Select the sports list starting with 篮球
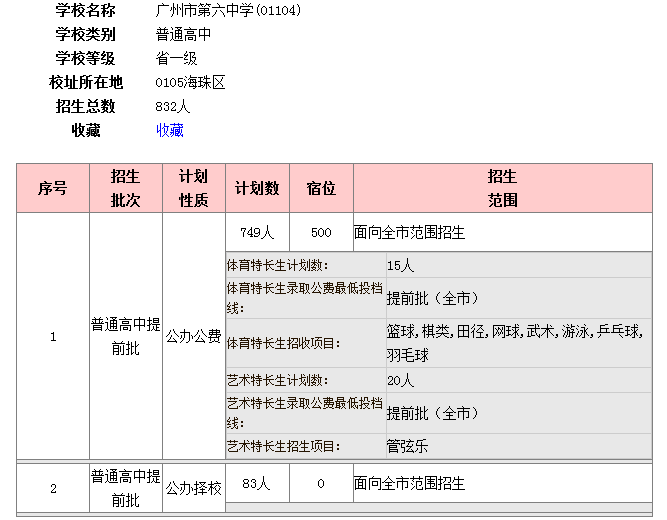The image size is (667, 520). click(515, 343)
